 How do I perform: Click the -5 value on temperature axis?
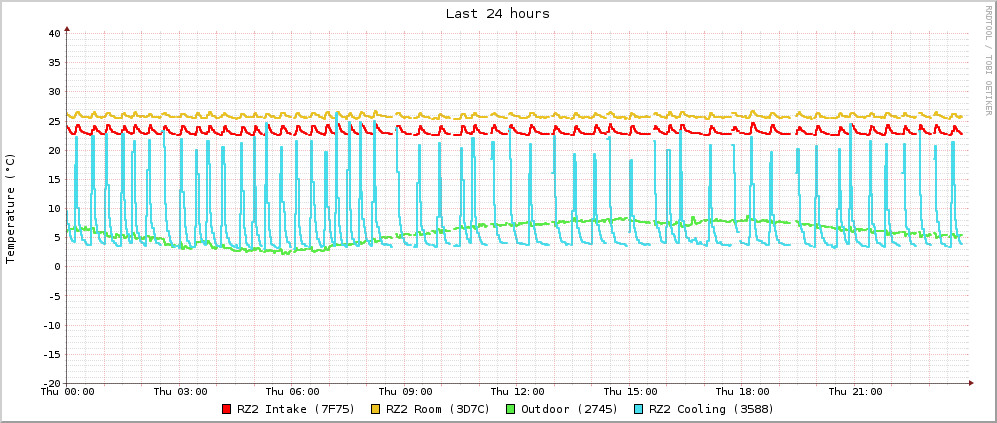click(54, 296)
